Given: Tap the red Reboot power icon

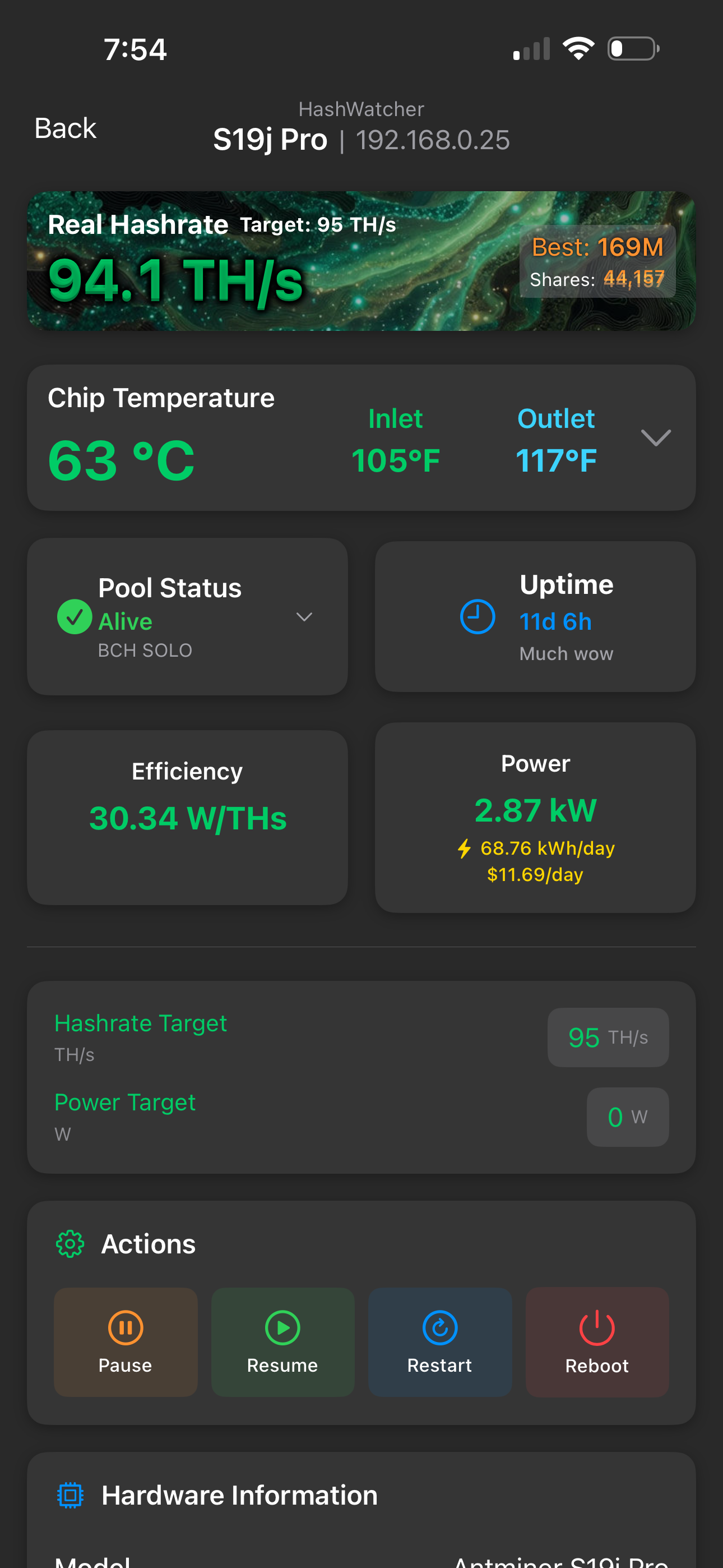Looking at the screenshot, I should [x=596, y=1327].
